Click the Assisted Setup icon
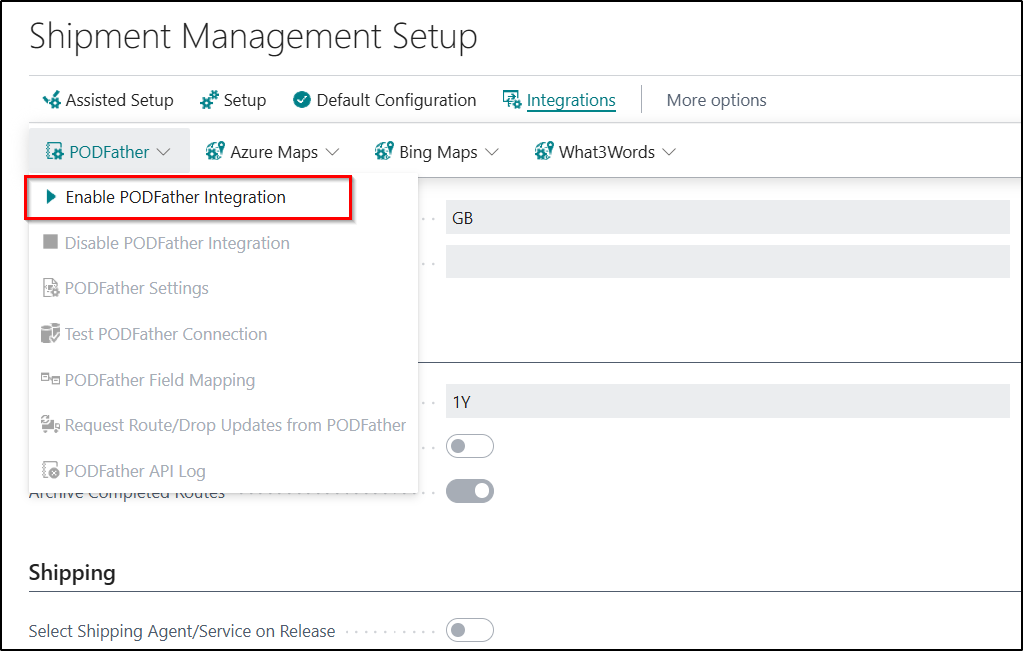The image size is (1023, 651). (x=52, y=100)
